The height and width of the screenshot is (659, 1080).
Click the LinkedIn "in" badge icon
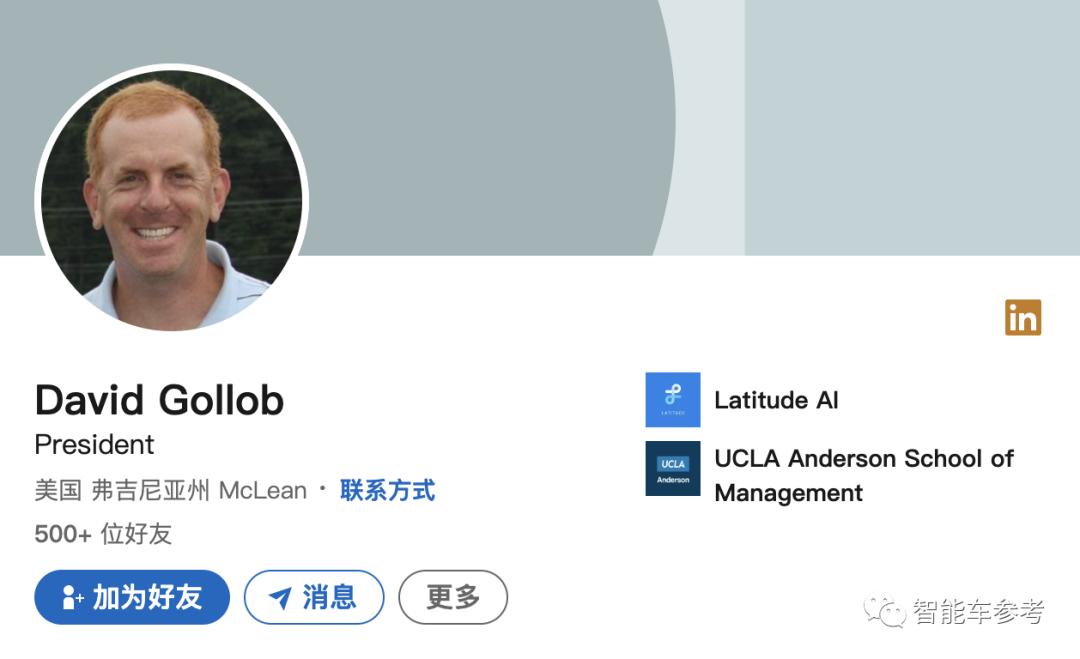(x=1023, y=317)
